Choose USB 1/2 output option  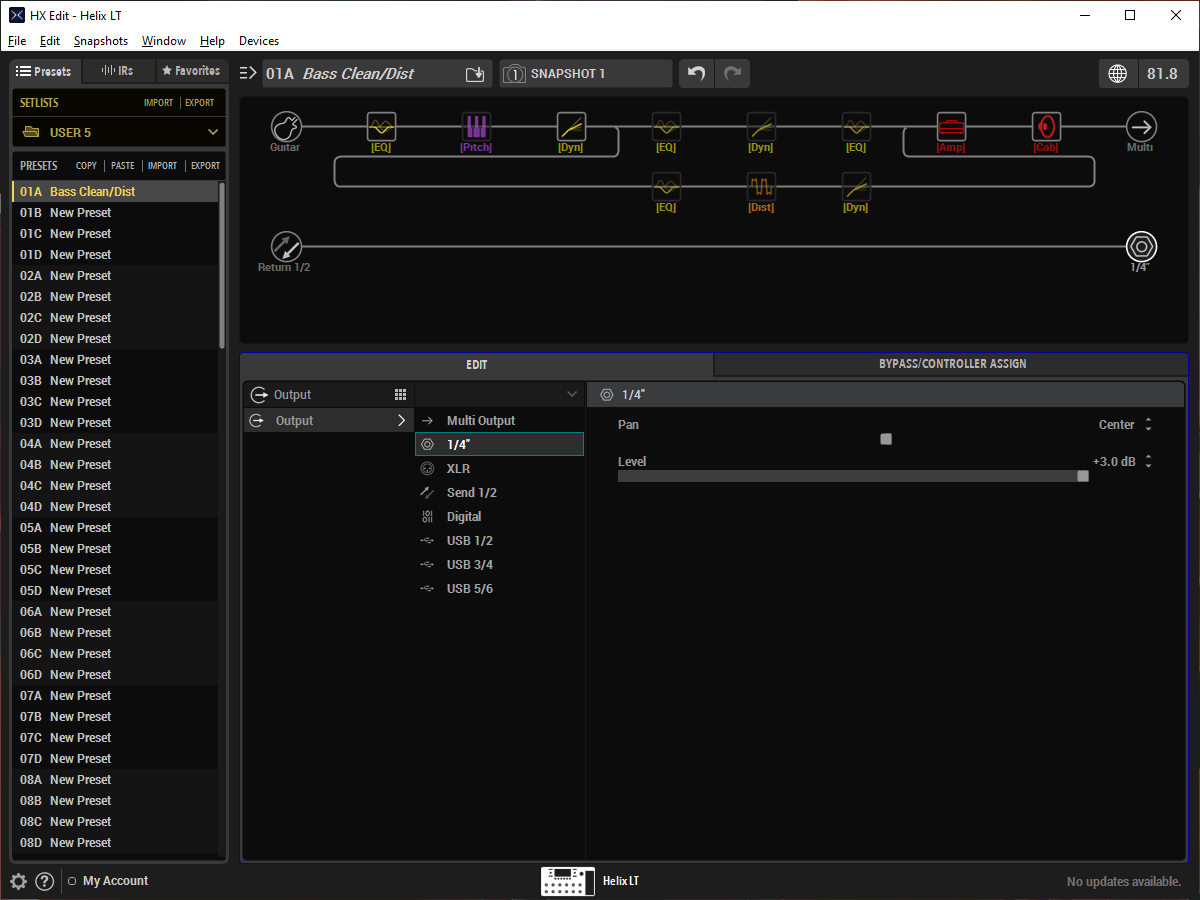coord(499,541)
